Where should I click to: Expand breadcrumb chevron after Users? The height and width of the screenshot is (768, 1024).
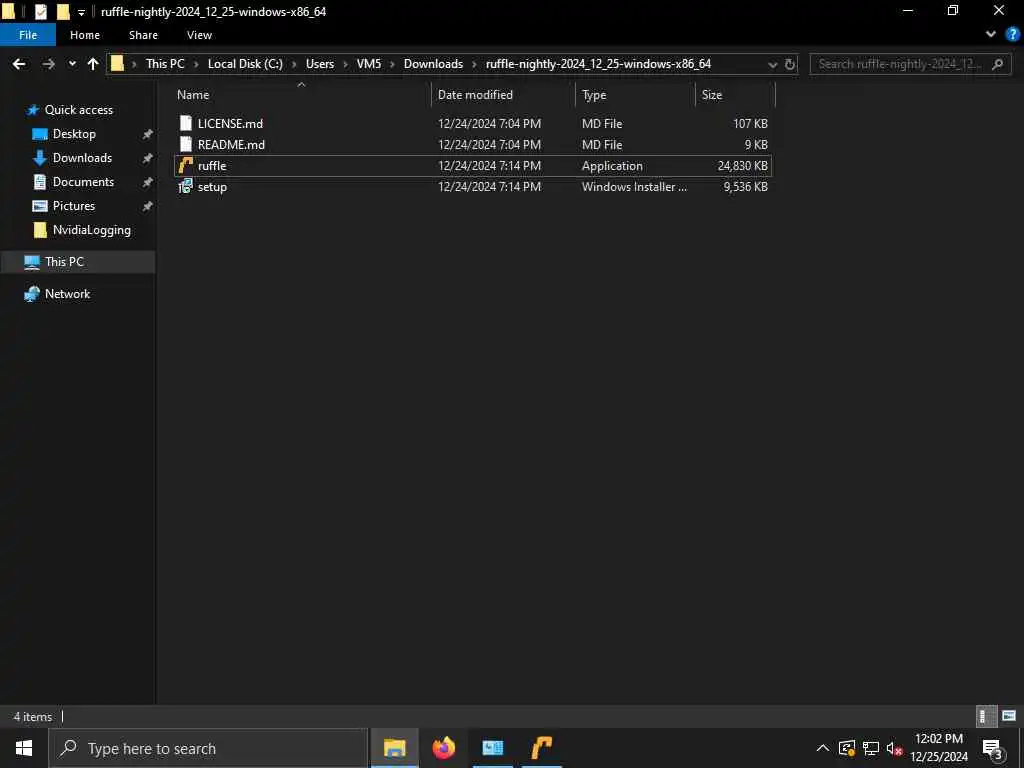[x=345, y=64]
